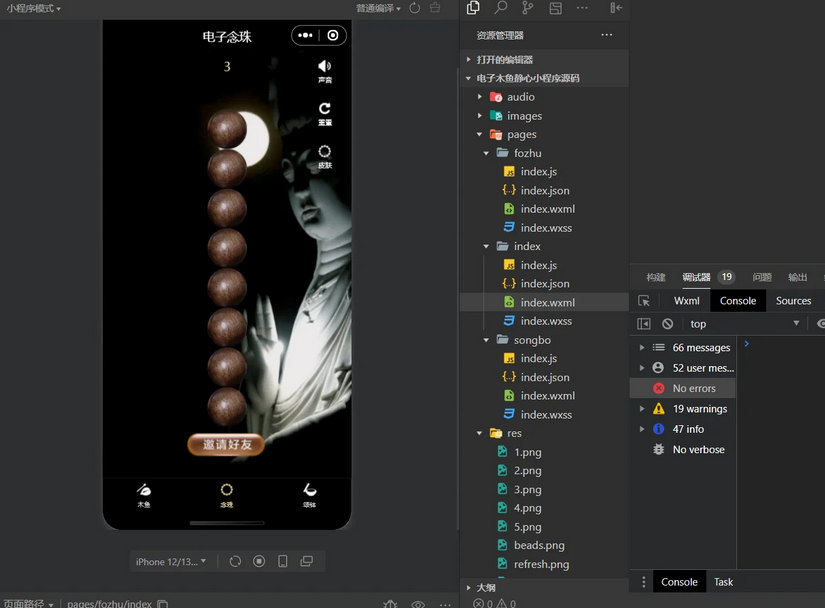Open the search icon in the sidebar toolbar
This screenshot has width=825, height=609.
tap(500, 8)
